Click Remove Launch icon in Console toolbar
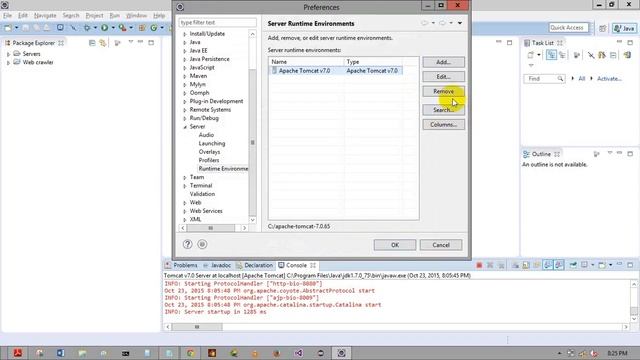This screenshot has height=360, width=640. [490, 265]
